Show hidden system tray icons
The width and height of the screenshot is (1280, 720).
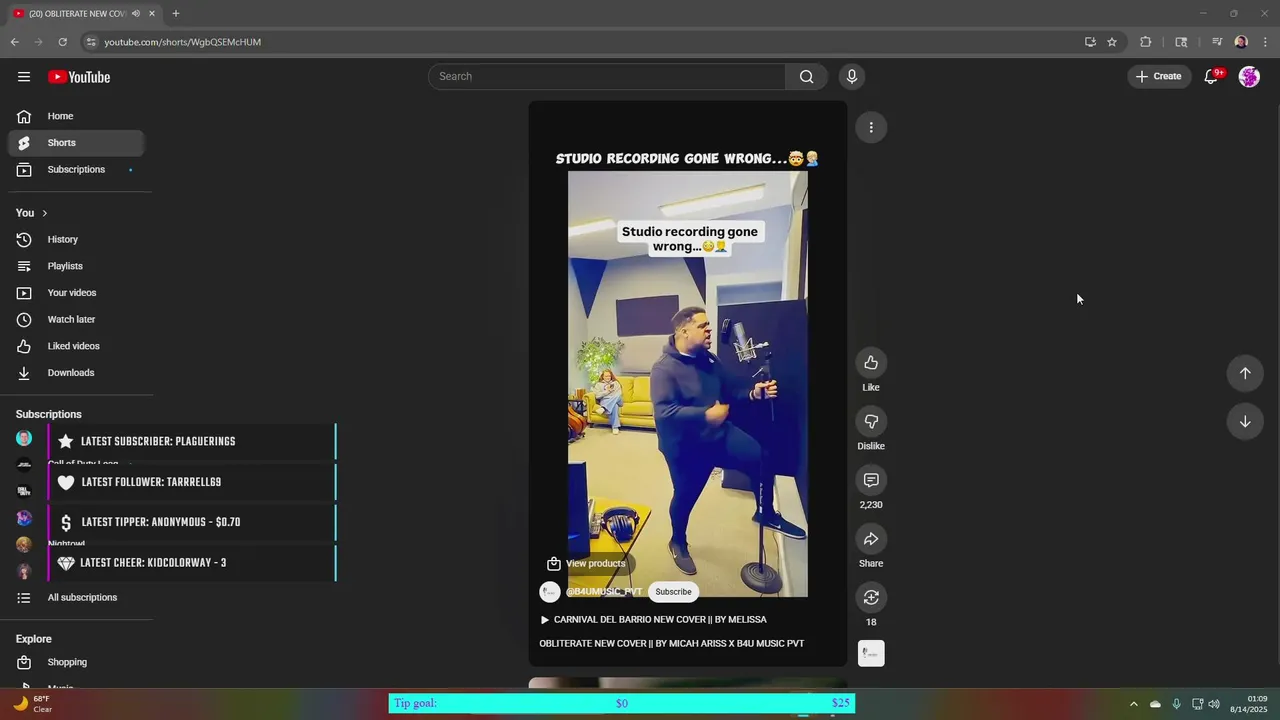coord(1133,704)
